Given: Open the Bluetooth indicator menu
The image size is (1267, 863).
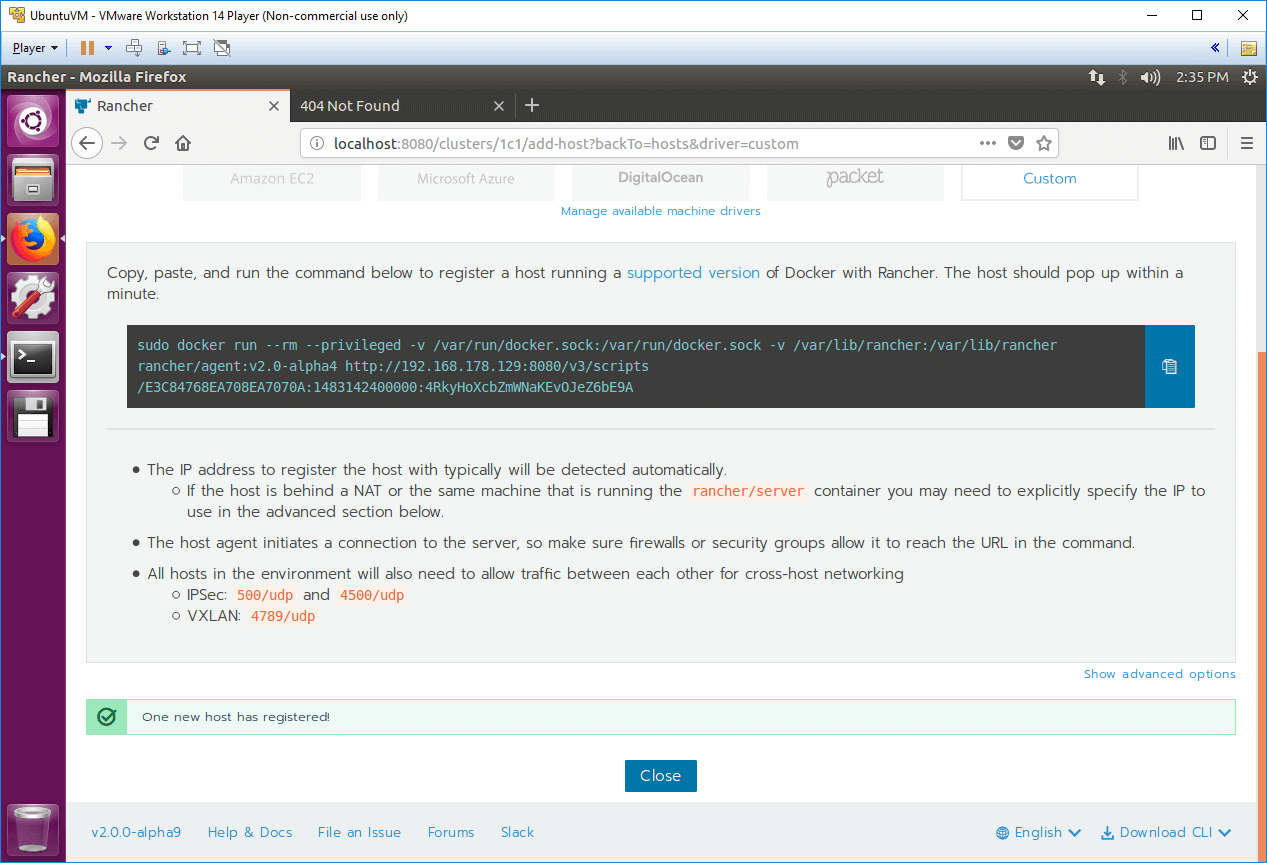Looking at the screenshot, I should point(1122,77).
